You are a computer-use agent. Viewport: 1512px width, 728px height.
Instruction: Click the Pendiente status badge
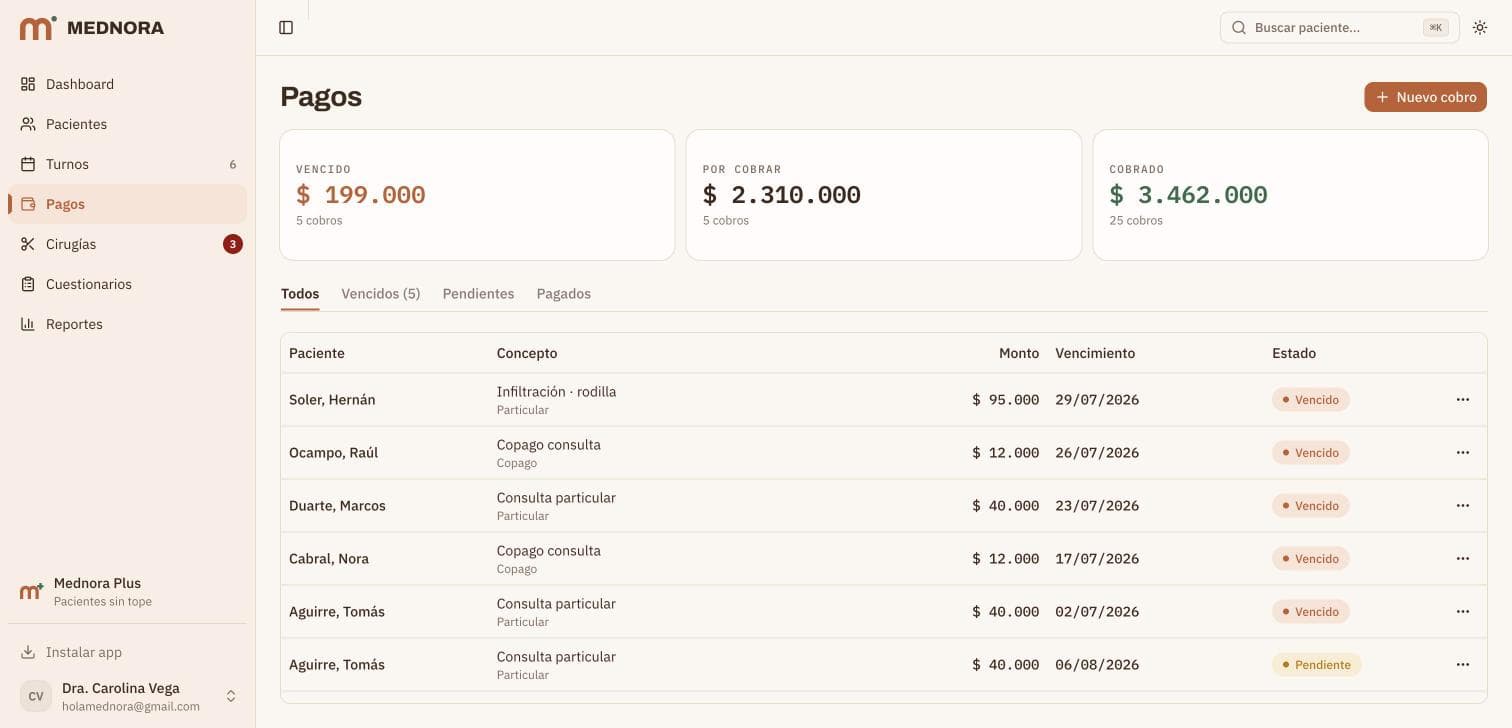pyautogui.click(x=1316, y=664)
